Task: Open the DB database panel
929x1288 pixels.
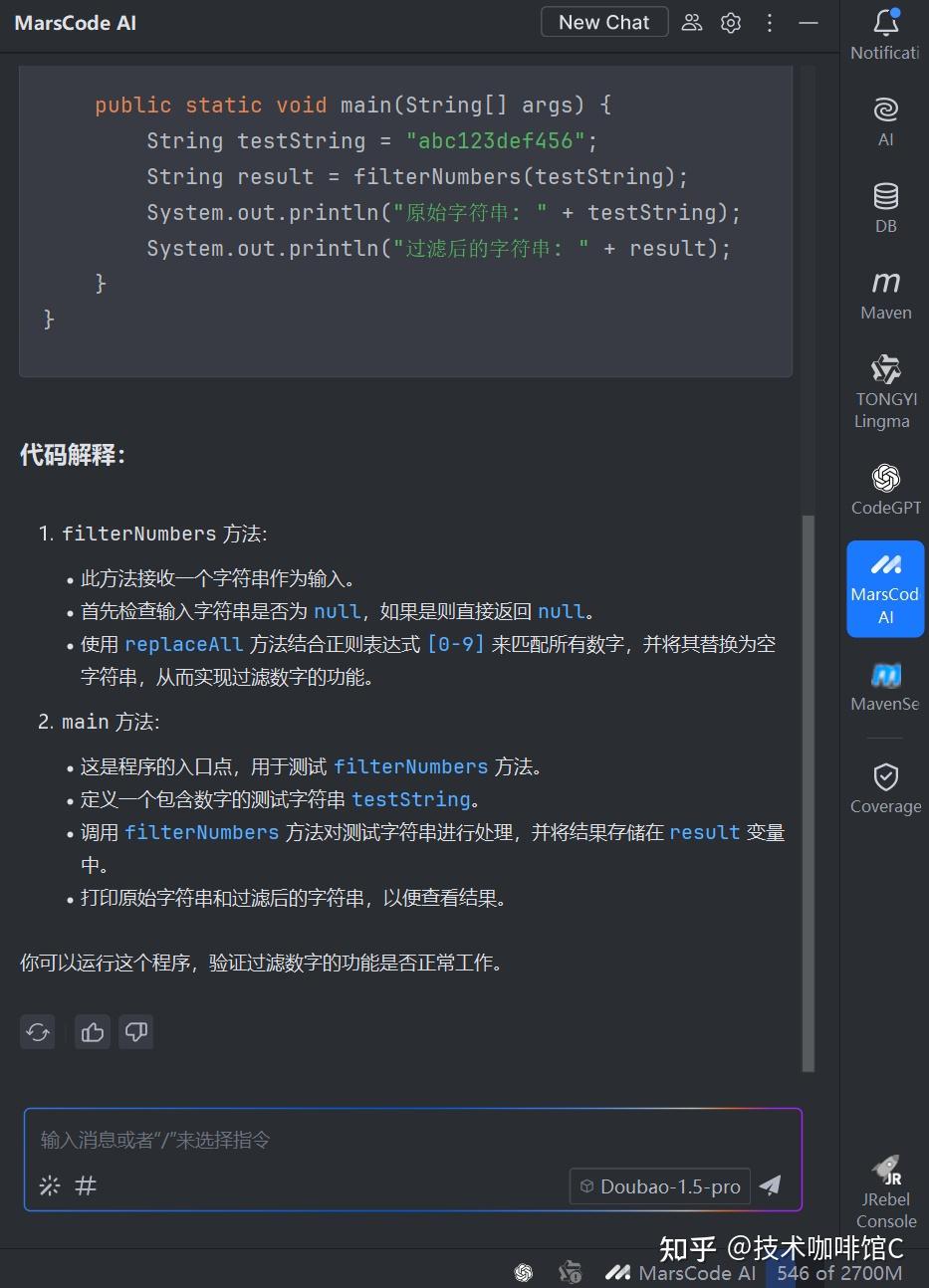Action: (x=884, y=207)
